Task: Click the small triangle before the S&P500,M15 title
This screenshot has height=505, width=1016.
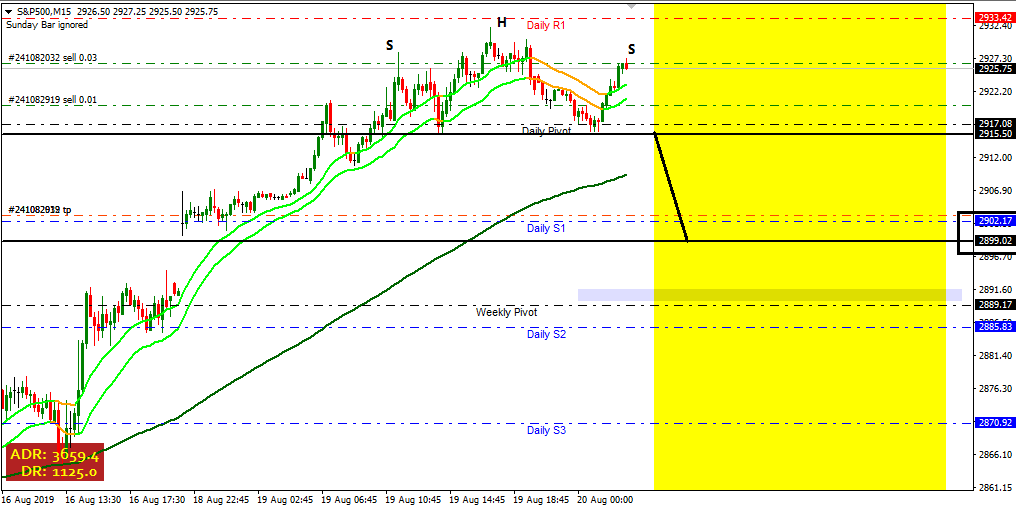Action: (x=8, y=13)
